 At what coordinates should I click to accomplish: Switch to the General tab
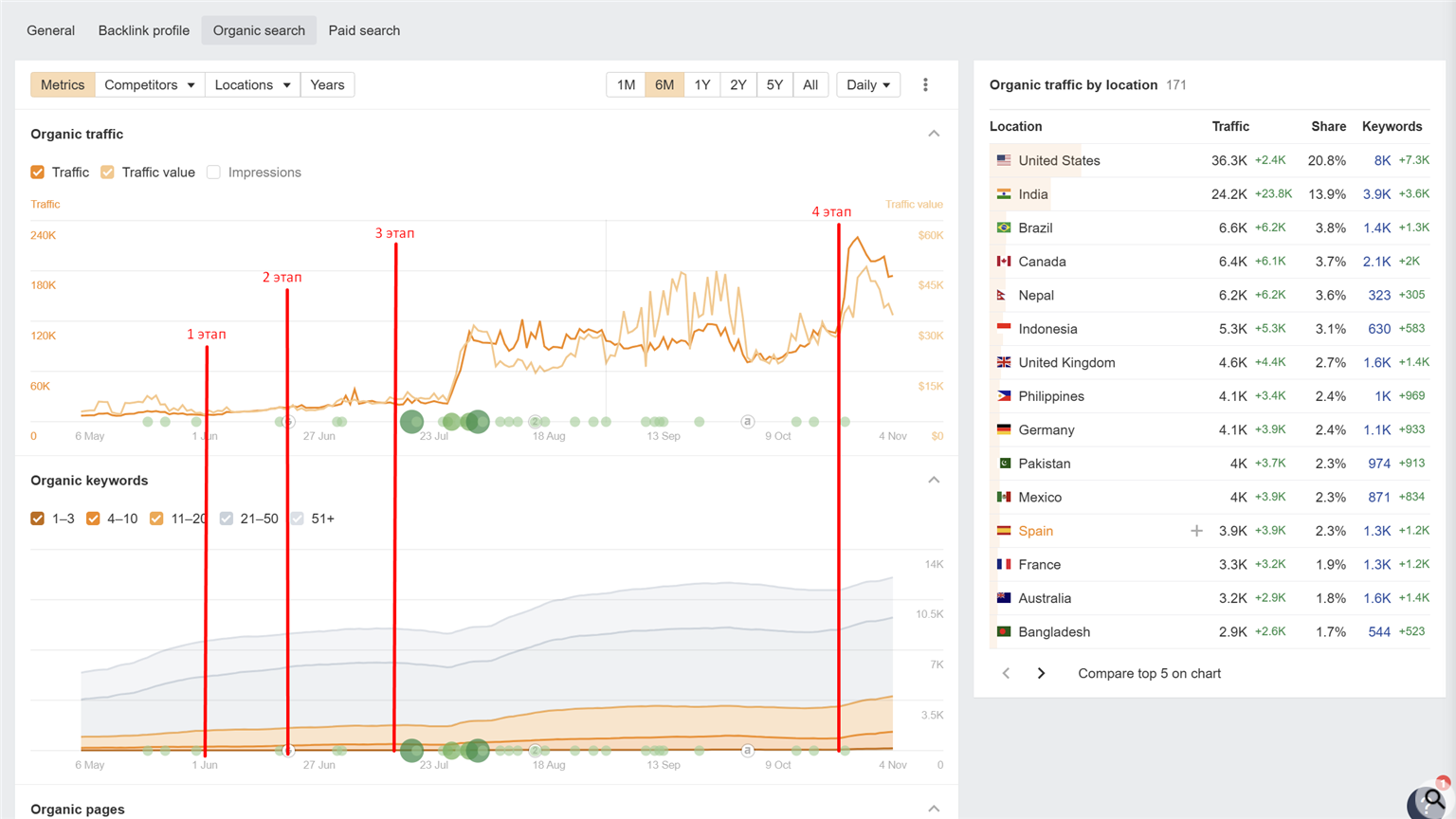pyautogui.click(x=51, y=30)
